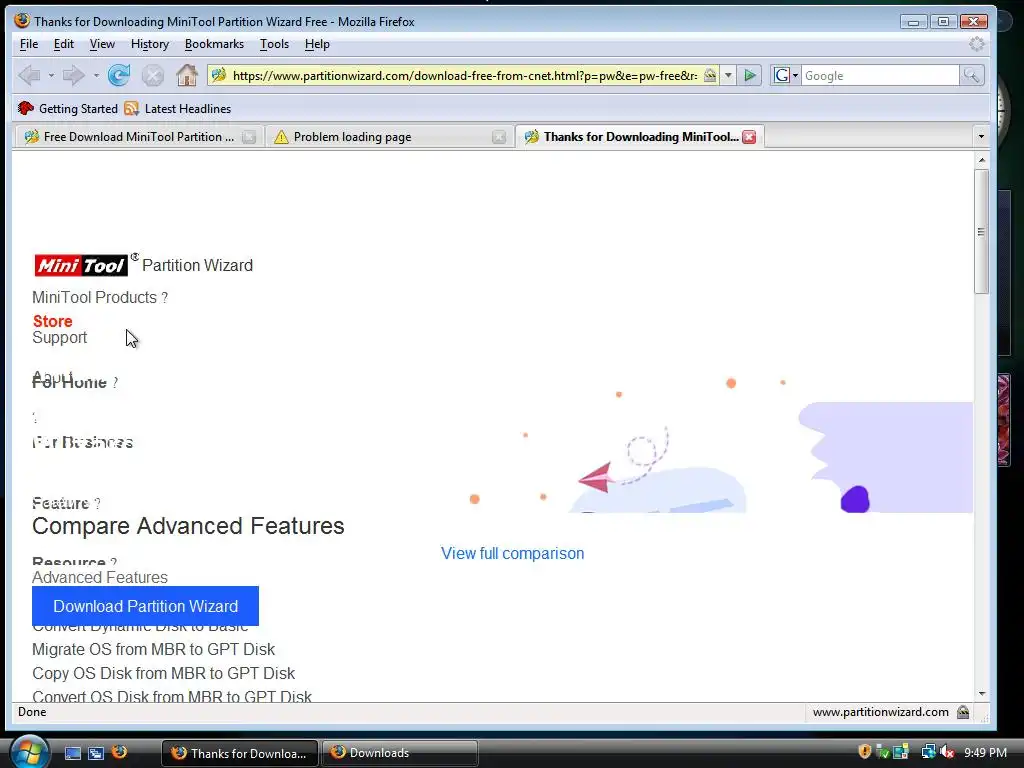
Task: Open the File menu
Action: (x=29, y=44)
